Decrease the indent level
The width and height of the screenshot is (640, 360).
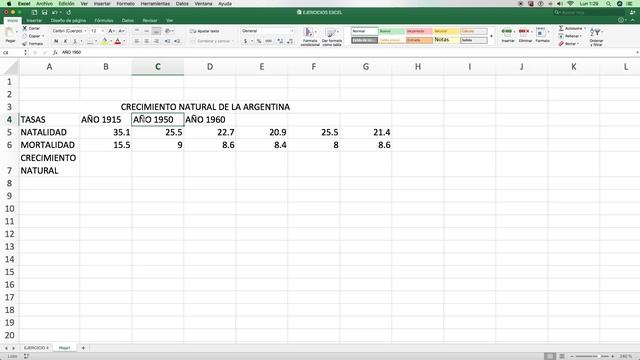coord(167,41)
